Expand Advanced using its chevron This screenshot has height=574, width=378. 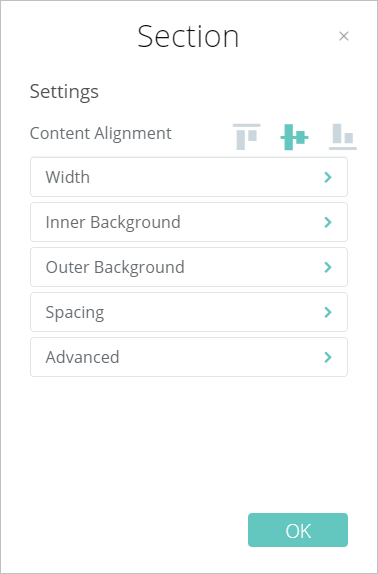[328, 357]
